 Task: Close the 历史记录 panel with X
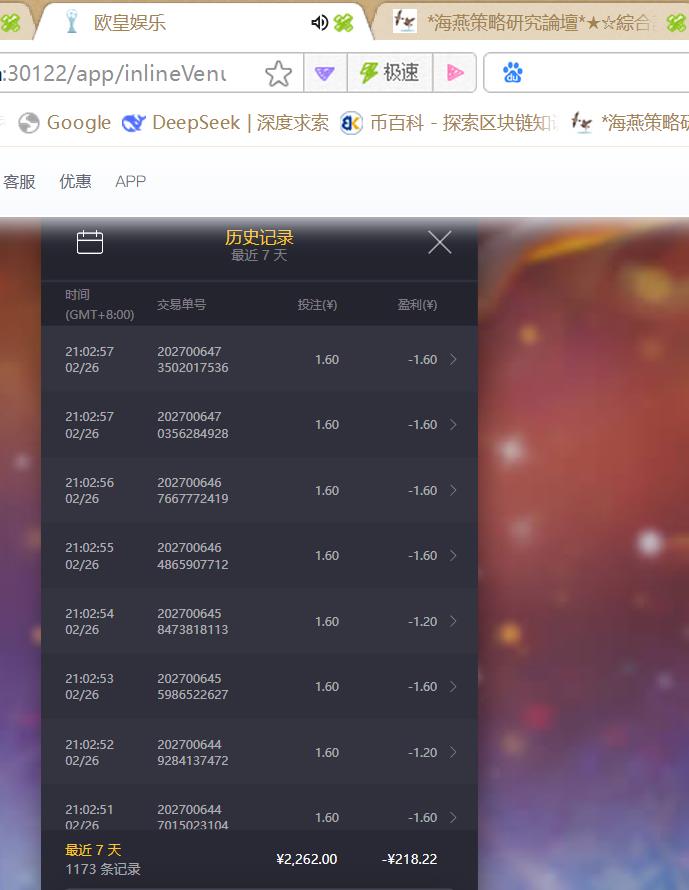point(439,242)
